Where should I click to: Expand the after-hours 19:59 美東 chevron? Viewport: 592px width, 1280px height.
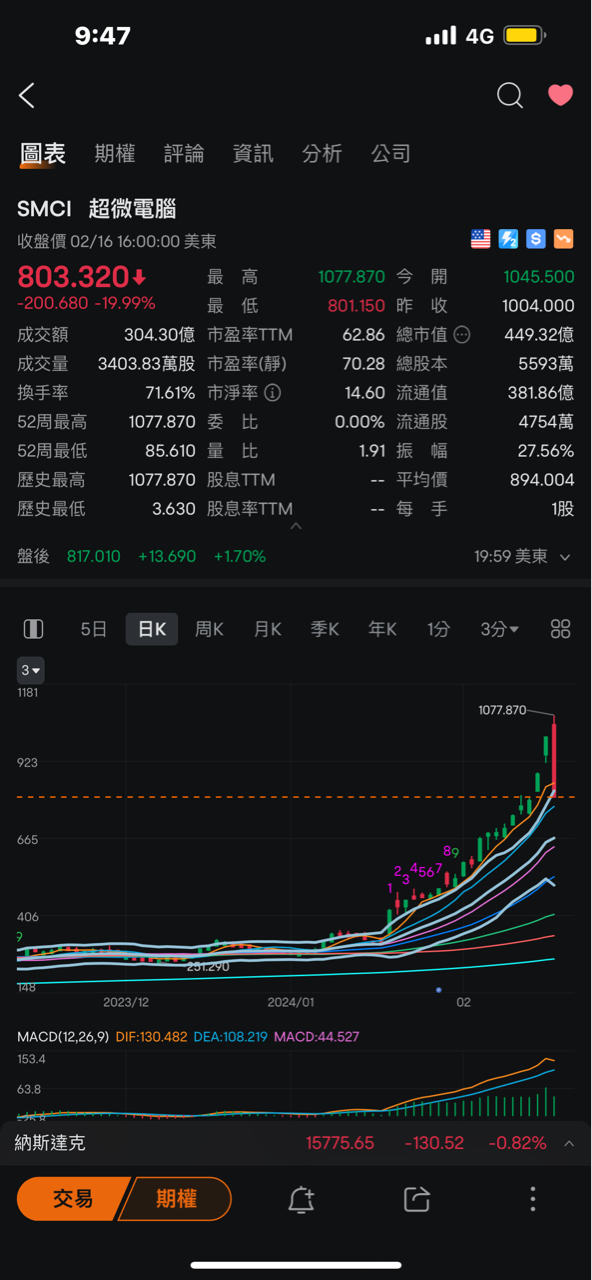click(x=566, y=557)
